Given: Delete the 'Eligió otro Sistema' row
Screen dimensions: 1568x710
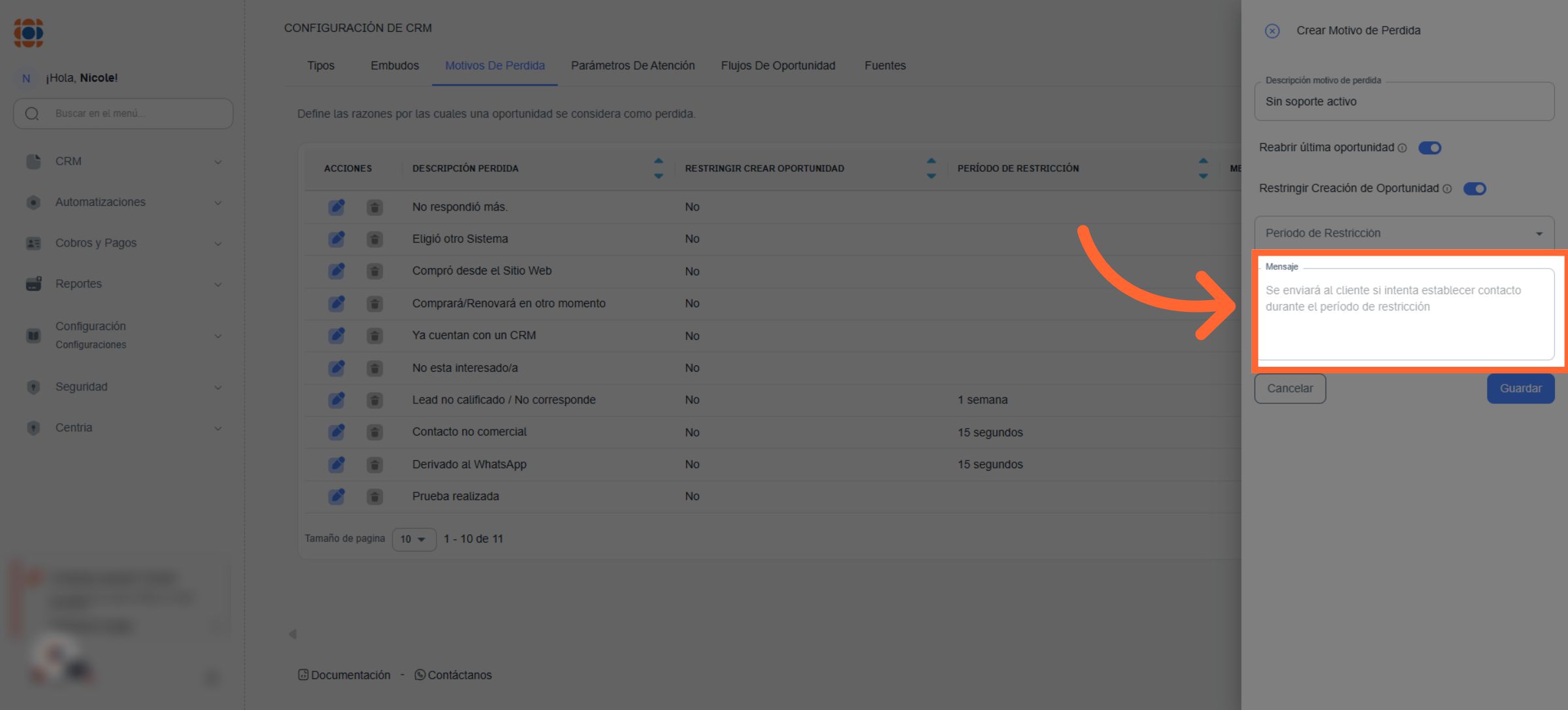Looking at the screenshot, I should pyautogui.click(x=374, y=239).
